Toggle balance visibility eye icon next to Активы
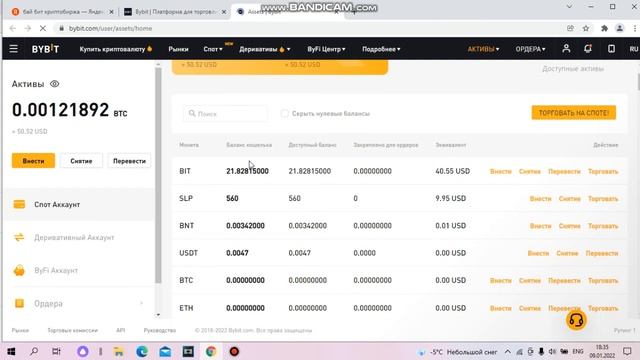 (x=54, y=84)
